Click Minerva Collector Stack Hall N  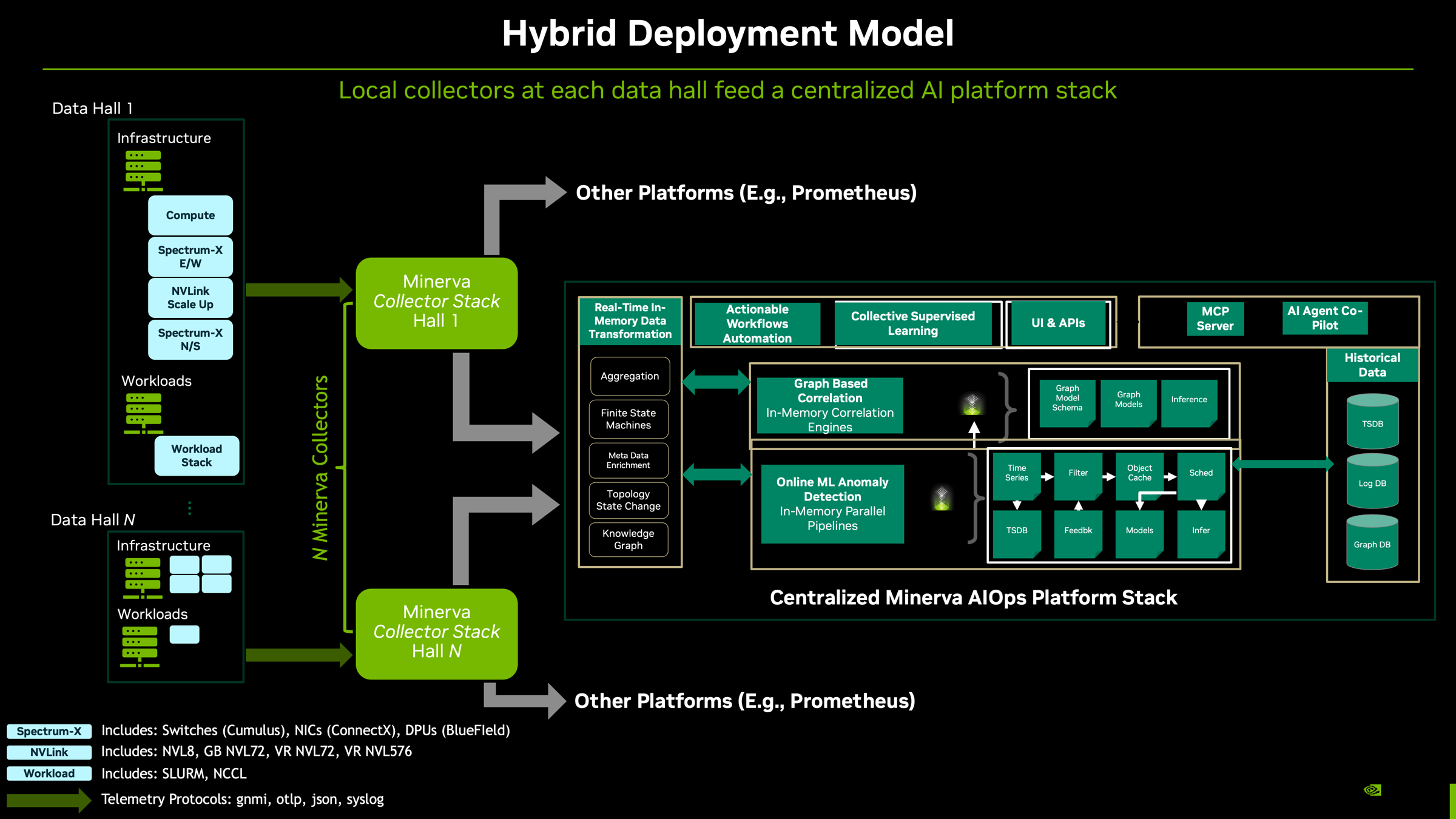(x=437, y=633)
